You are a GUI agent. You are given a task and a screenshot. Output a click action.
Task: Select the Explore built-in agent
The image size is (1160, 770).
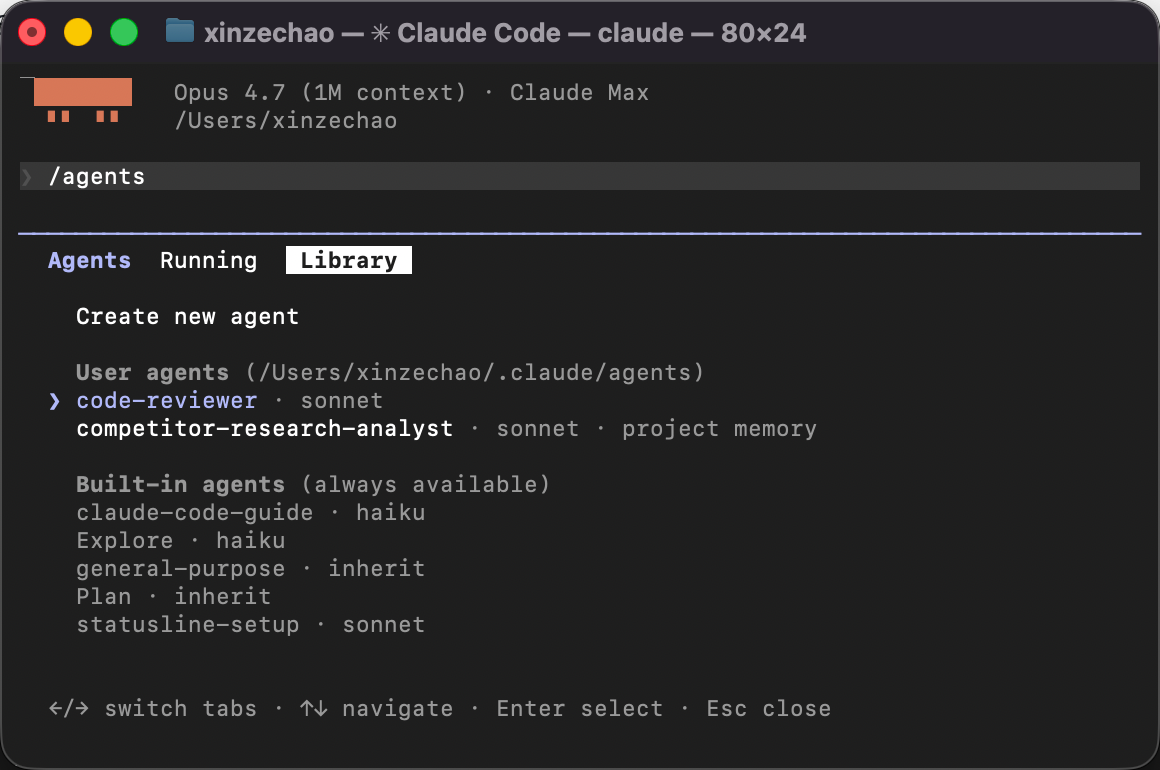(x=124, y=541)
